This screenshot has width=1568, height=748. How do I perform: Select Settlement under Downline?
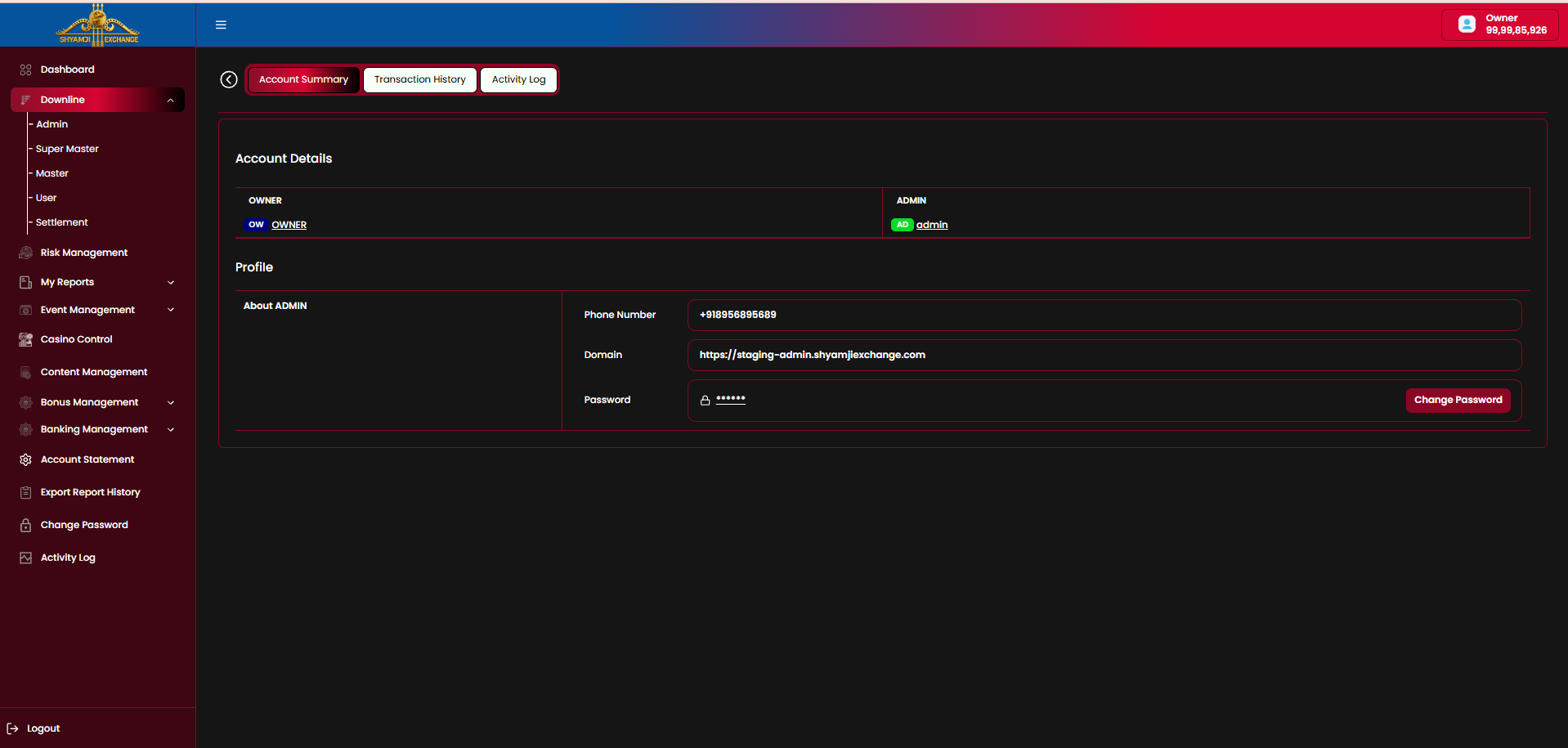coord(62,222)
